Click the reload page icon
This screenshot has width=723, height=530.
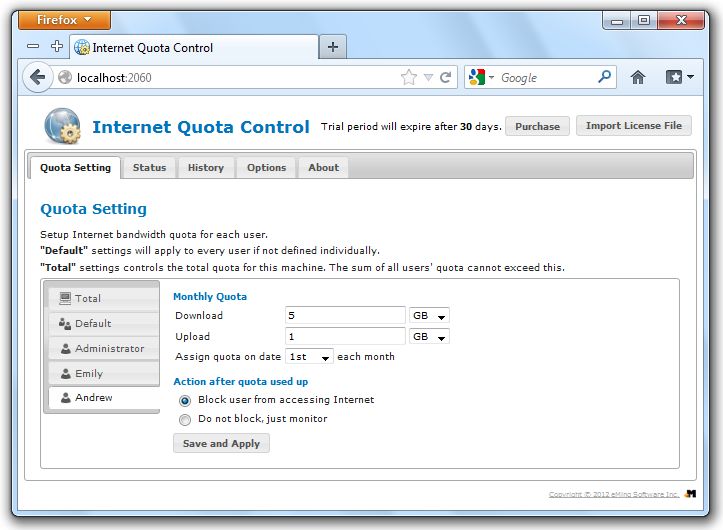(x=445, y=77)
